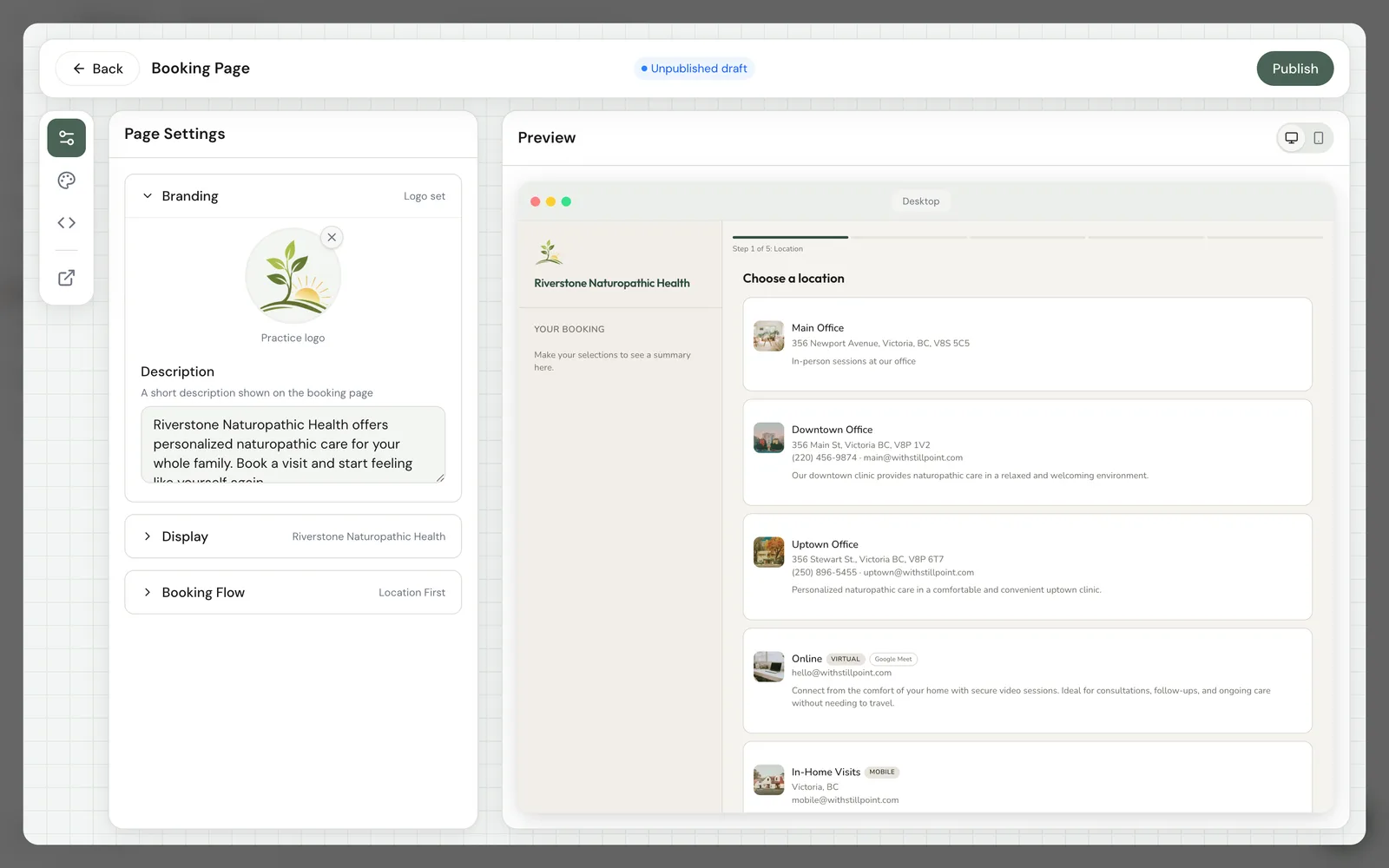Click the VIRTUAL badge on Online

[x=846, y=659]
